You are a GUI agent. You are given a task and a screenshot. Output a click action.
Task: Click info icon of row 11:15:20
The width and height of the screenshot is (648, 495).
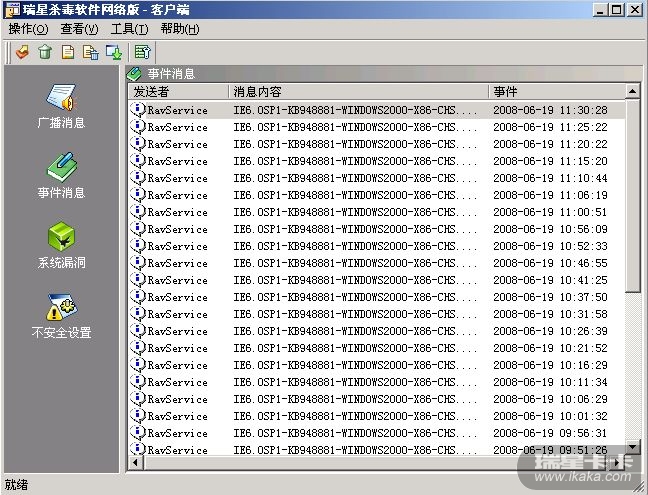(x=138, y=160)
